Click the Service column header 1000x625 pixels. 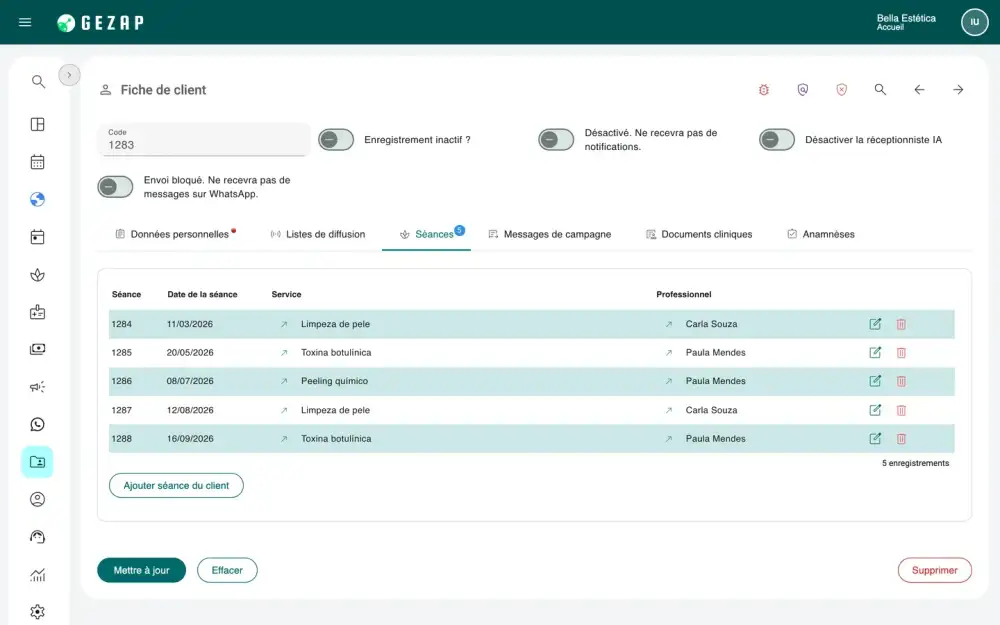[x=286, y=295]
